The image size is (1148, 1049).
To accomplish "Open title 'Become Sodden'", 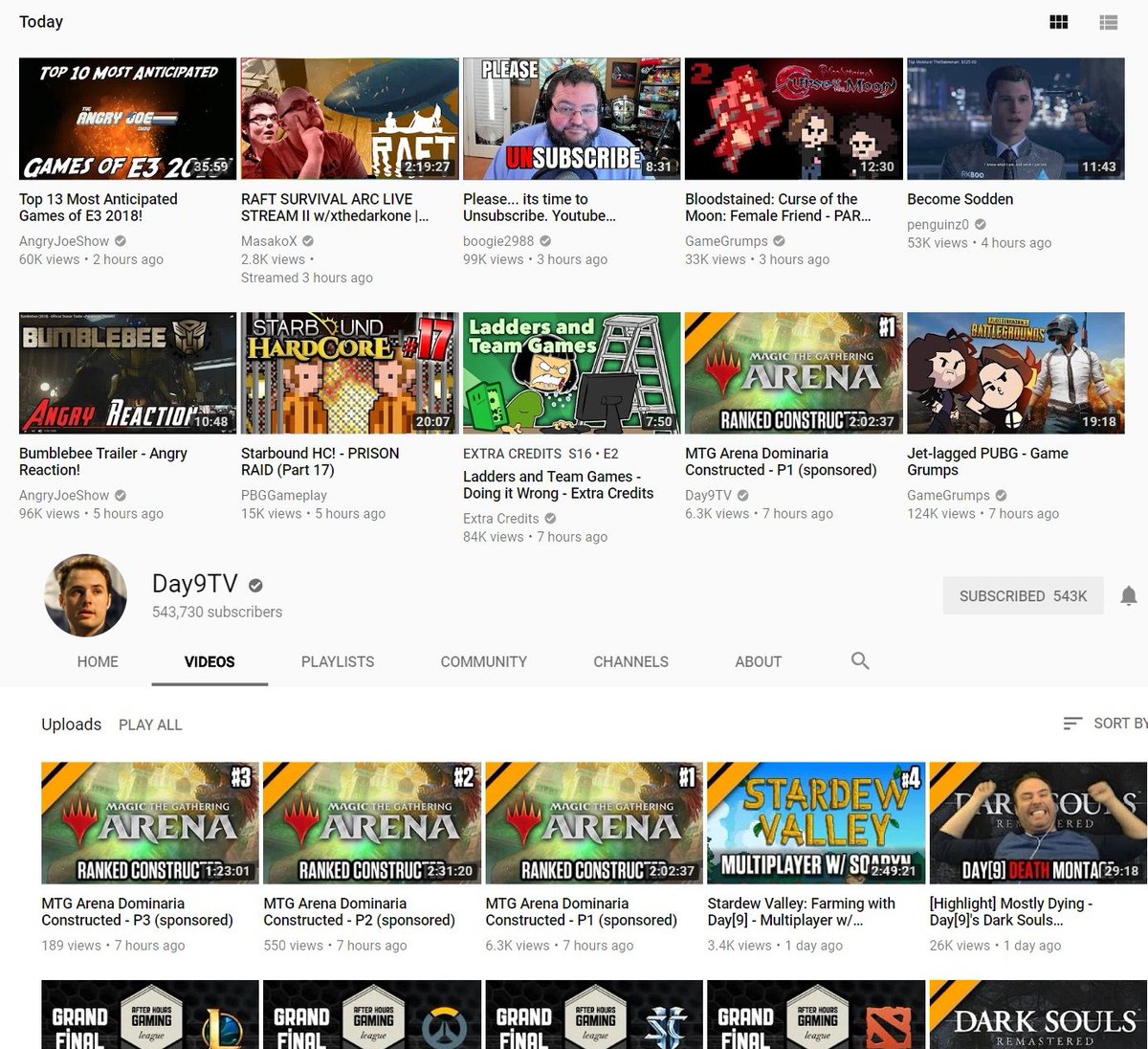I will (x=960, y=199).
